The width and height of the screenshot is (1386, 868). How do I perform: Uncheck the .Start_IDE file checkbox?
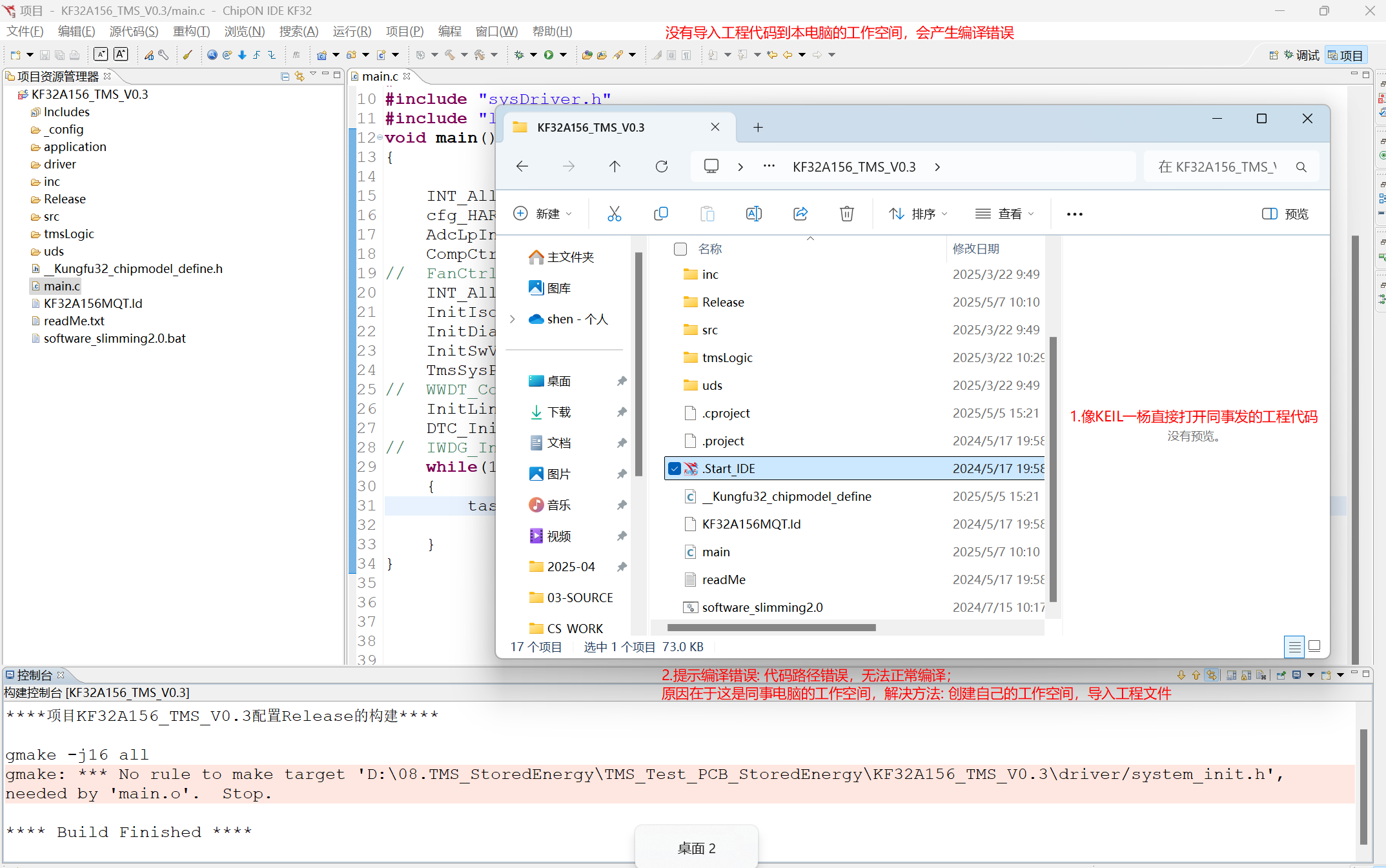click(675, 469)
